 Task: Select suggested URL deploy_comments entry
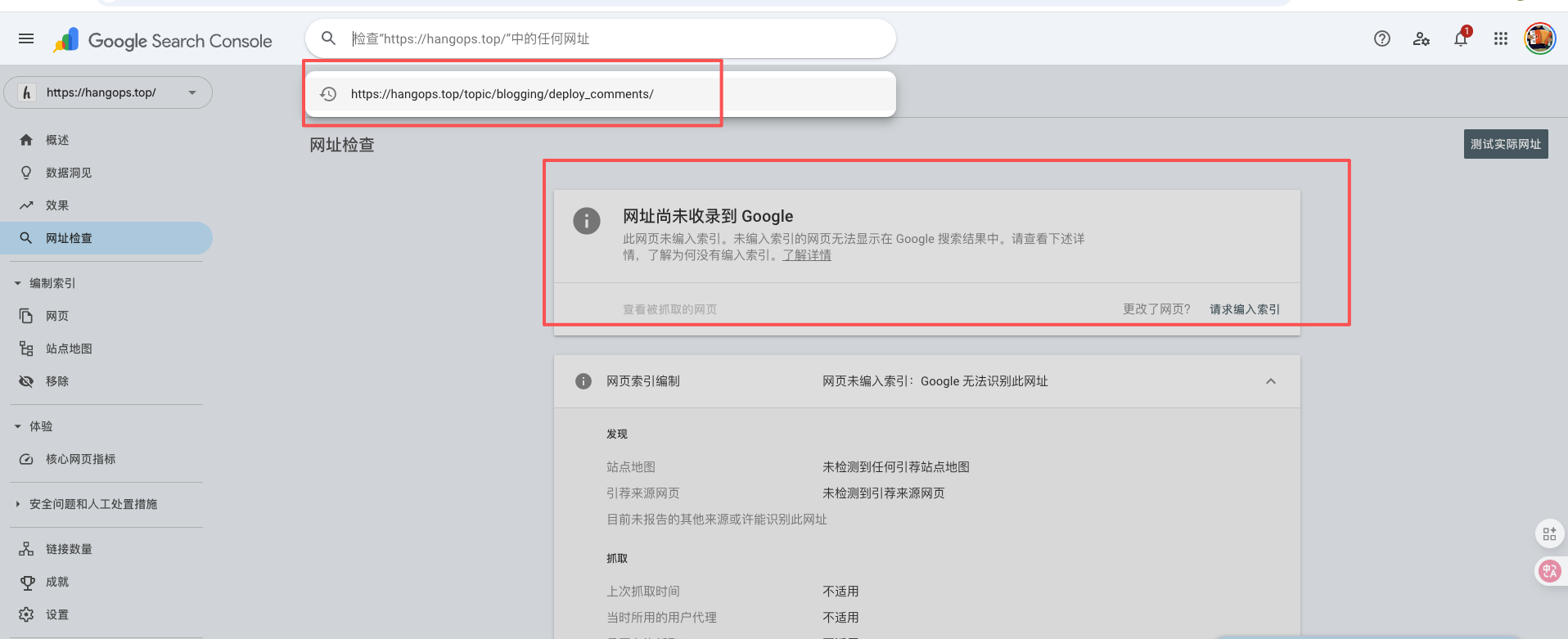pyautogui.click(x=601, y=94)
